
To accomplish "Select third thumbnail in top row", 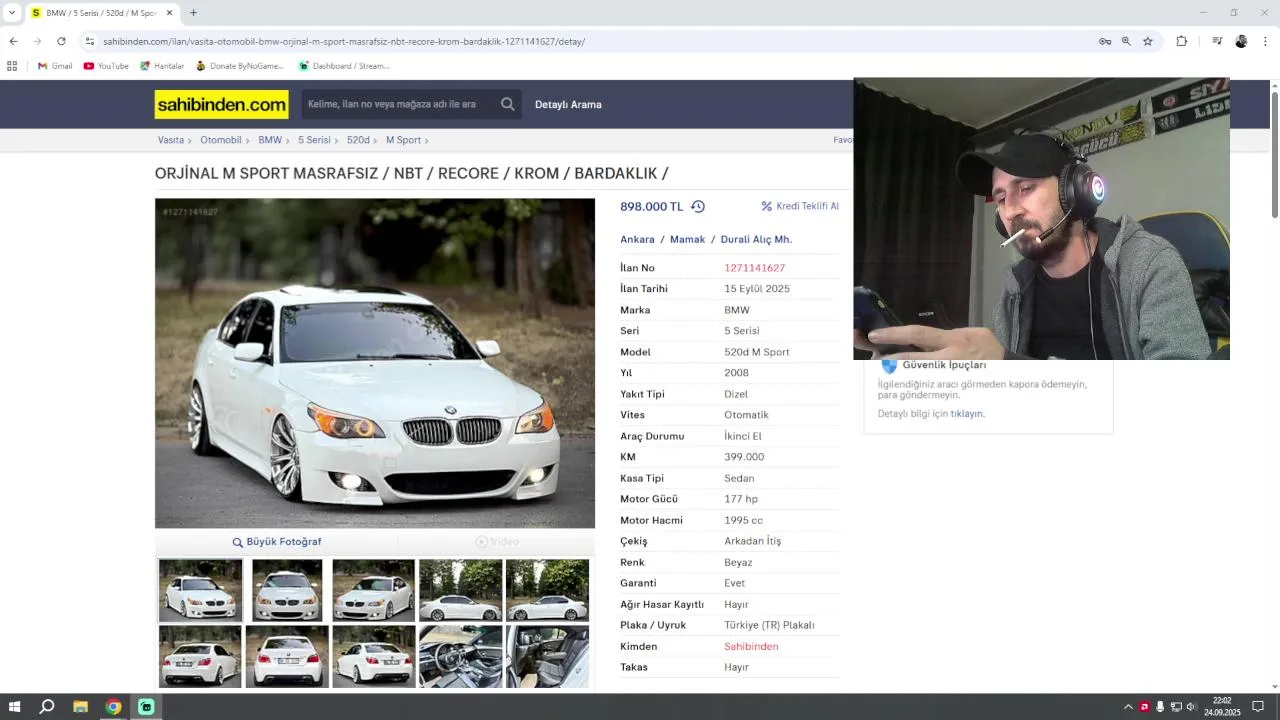I will coord(374,590).
